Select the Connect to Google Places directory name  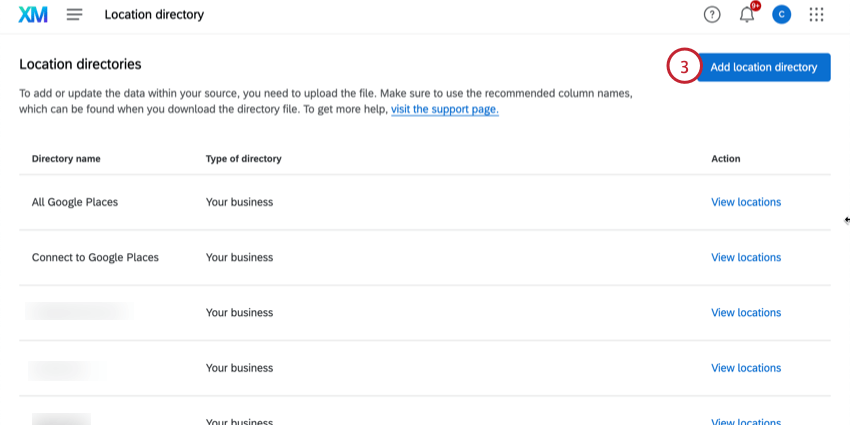click(95, 257)
